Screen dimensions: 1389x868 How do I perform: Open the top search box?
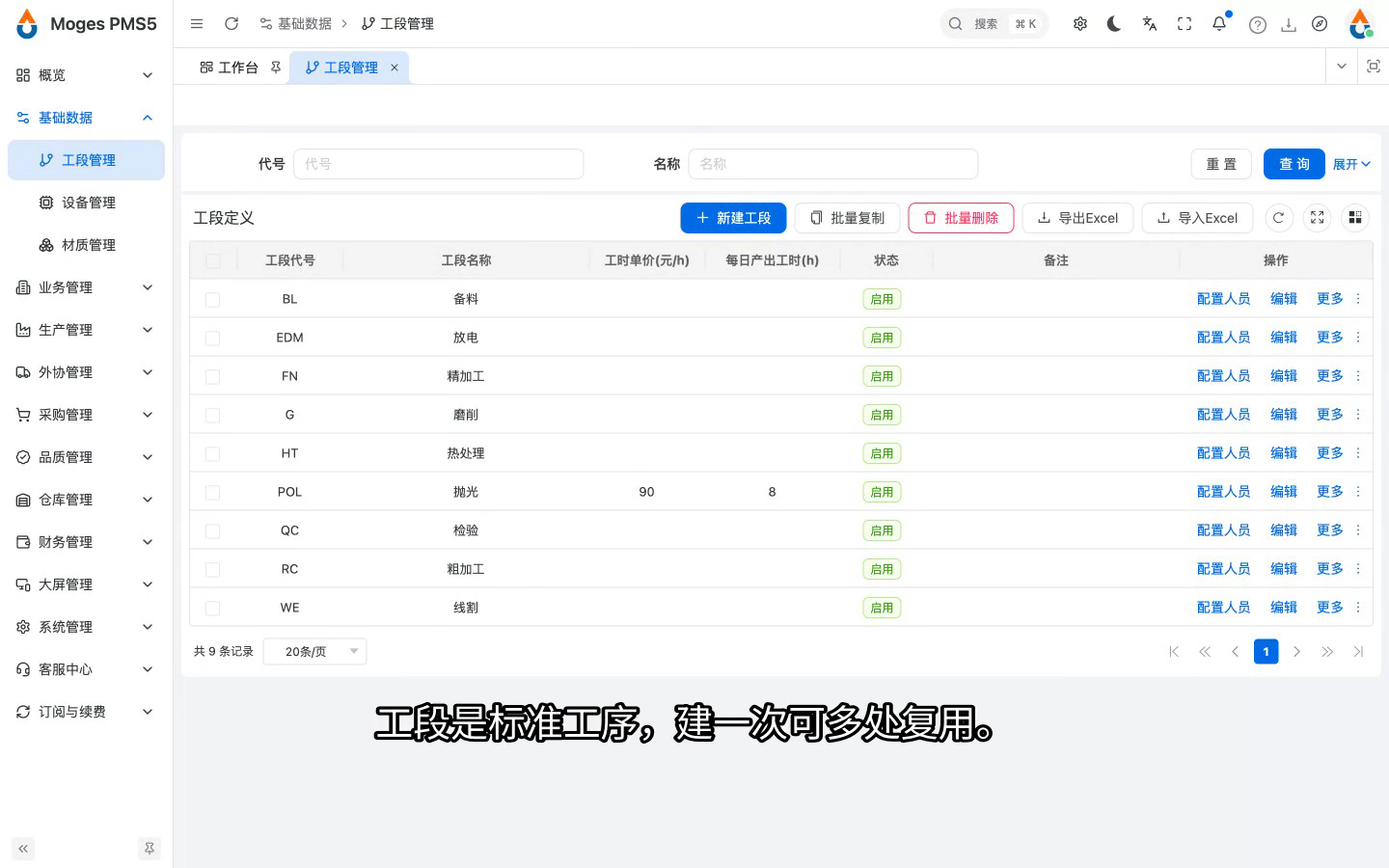tap(994, 24)
